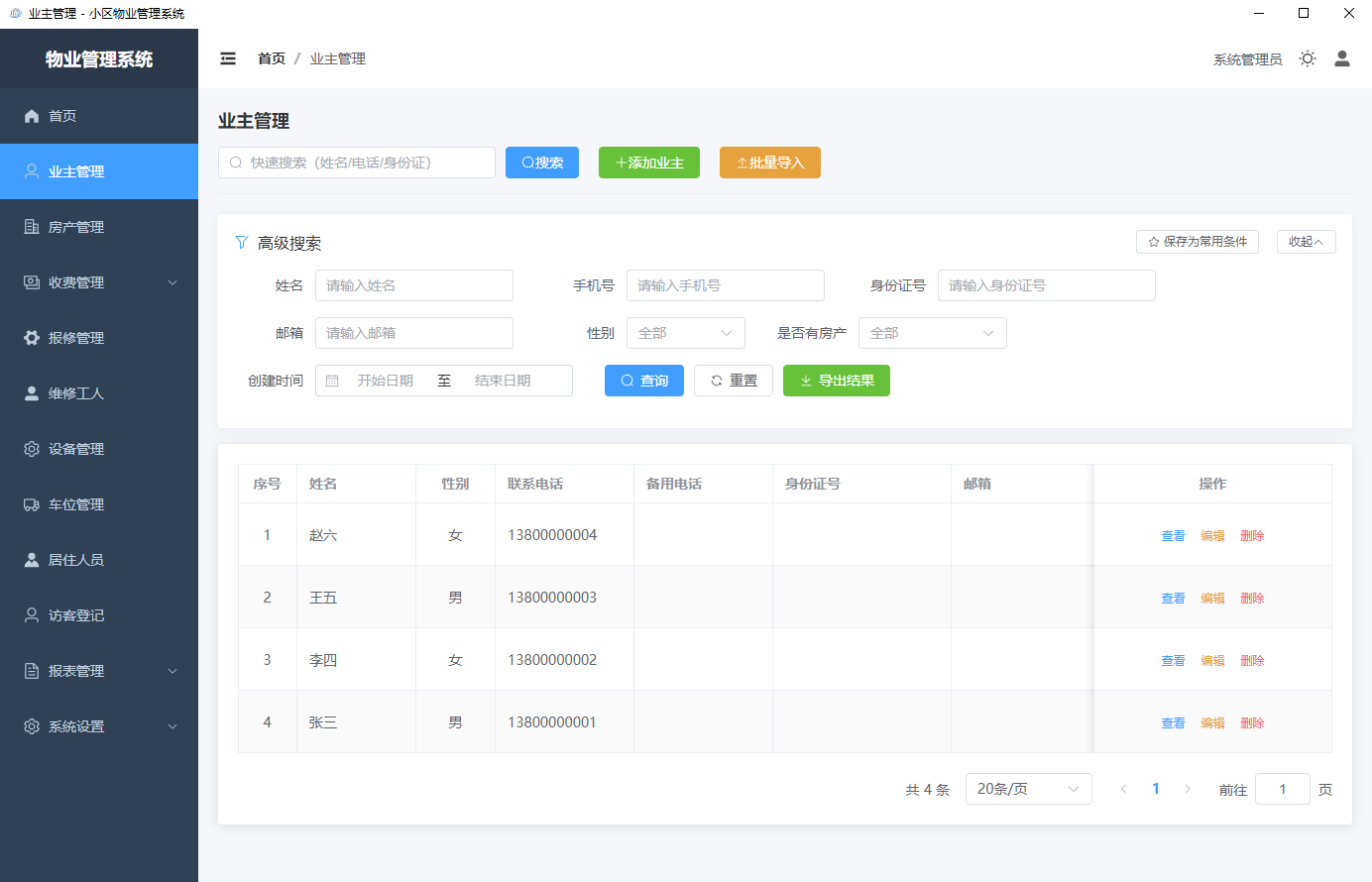Open the 性别 dropdown
The image size is (1372, 882).
[x=685, y=333]
